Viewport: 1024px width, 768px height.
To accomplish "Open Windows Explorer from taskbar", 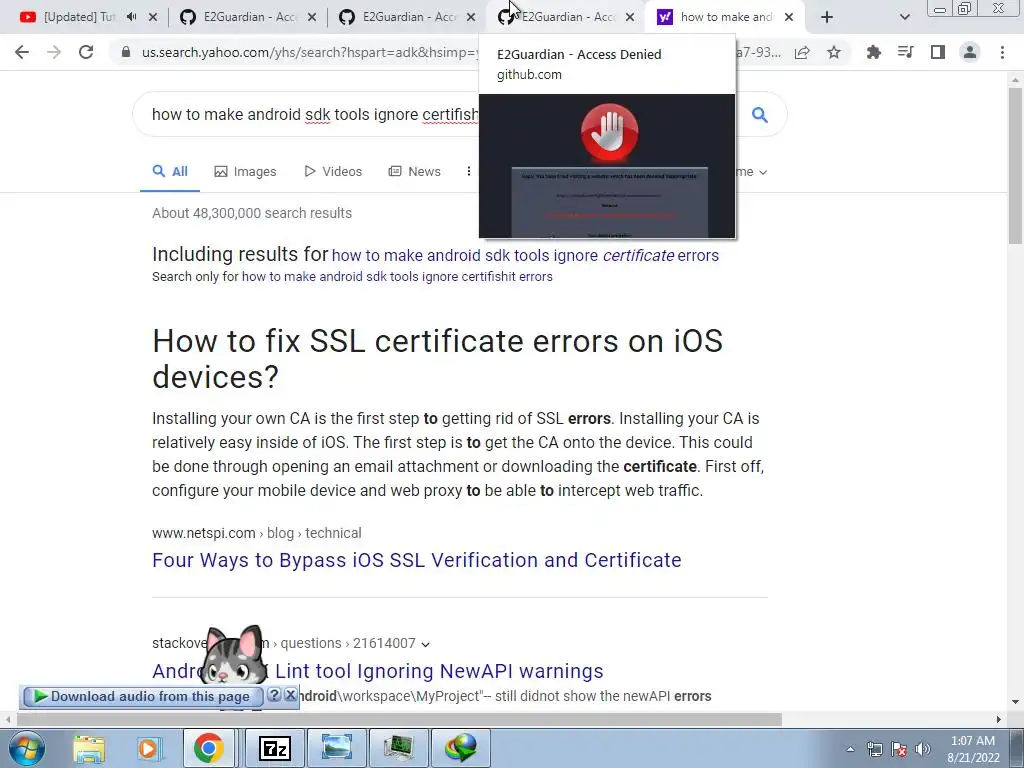I will pyautogui.click(x=89, y=749).
